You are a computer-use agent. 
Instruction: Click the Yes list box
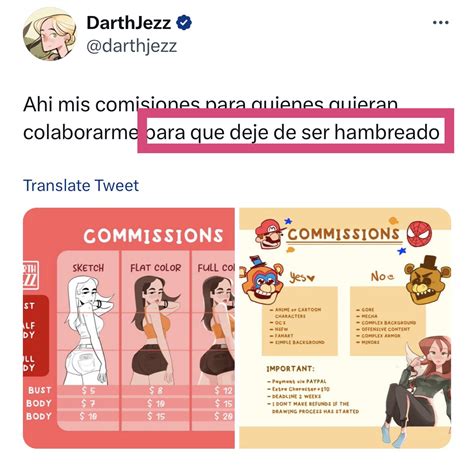[300, 321]
